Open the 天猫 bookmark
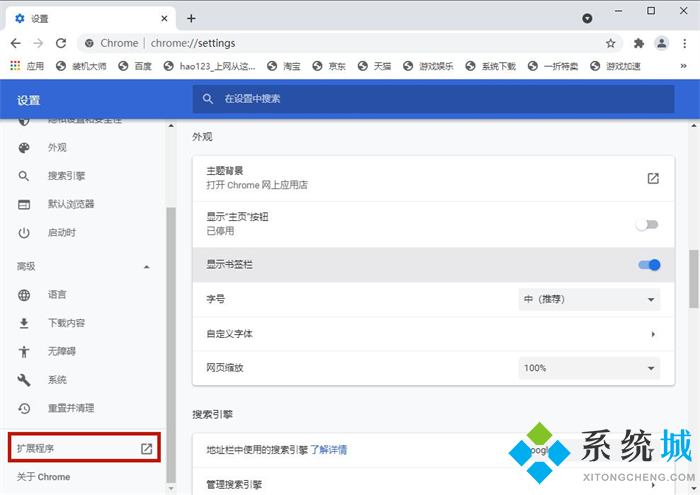Image resolution: width=700 pixels, height=495 pixels. click(375, 66)
